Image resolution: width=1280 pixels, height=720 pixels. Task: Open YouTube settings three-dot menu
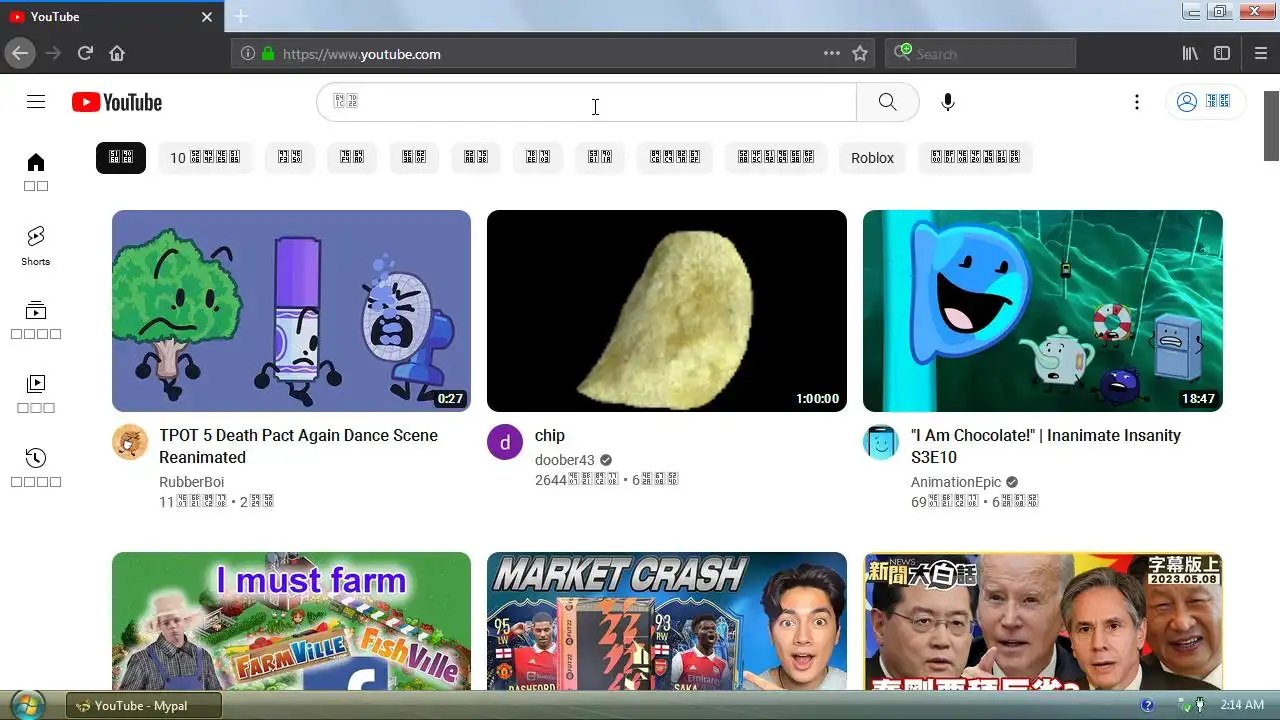(1136, 102)
